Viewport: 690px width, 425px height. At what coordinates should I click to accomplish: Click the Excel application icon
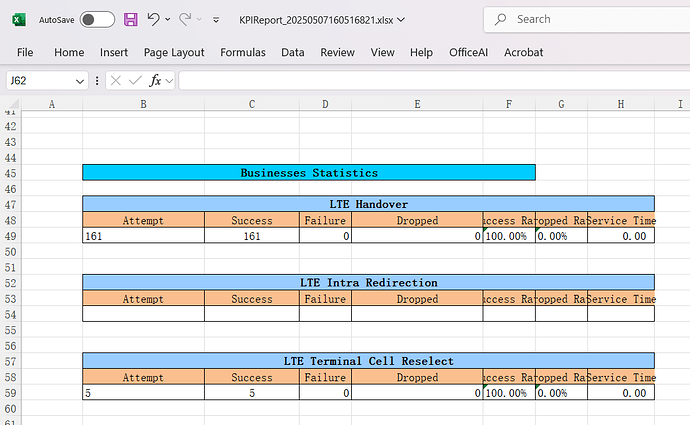click(18, 20)
